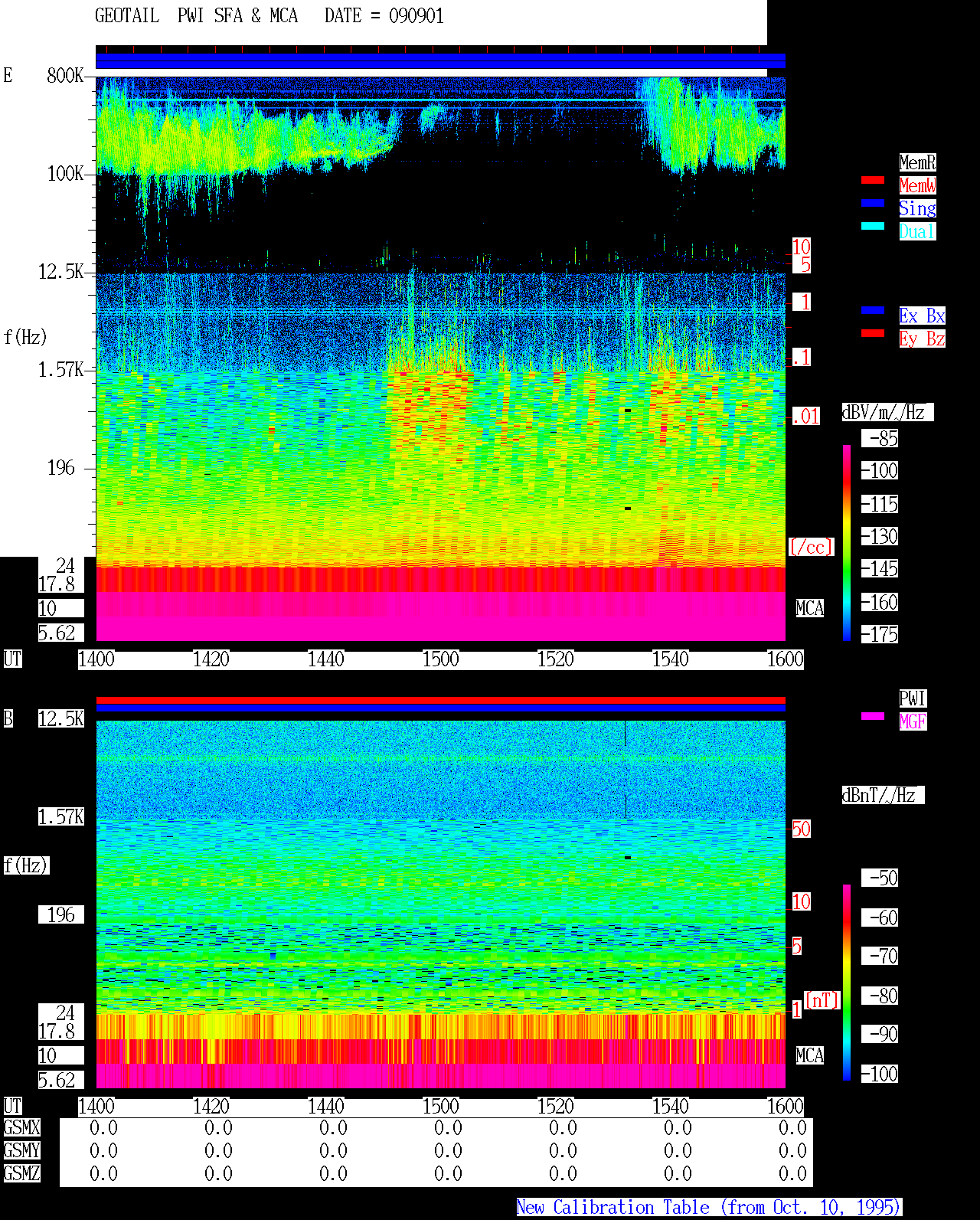The height and width of the screenshot is (1220, 980).
Task: Click the GSMX row label
Action: 21,1128
